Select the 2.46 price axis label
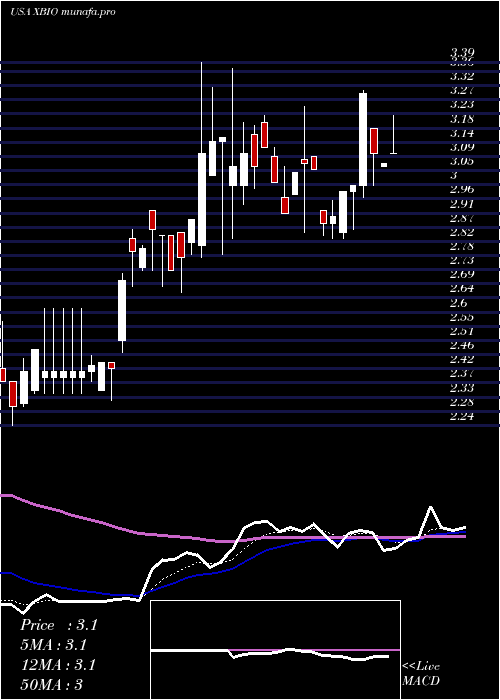This screenshot has width=500, height=700. (462, 346)
